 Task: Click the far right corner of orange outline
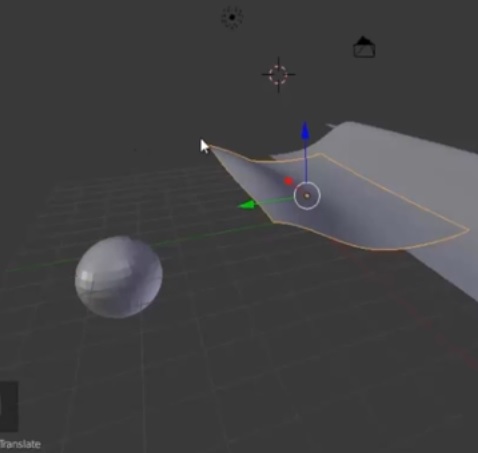(467, 229)
